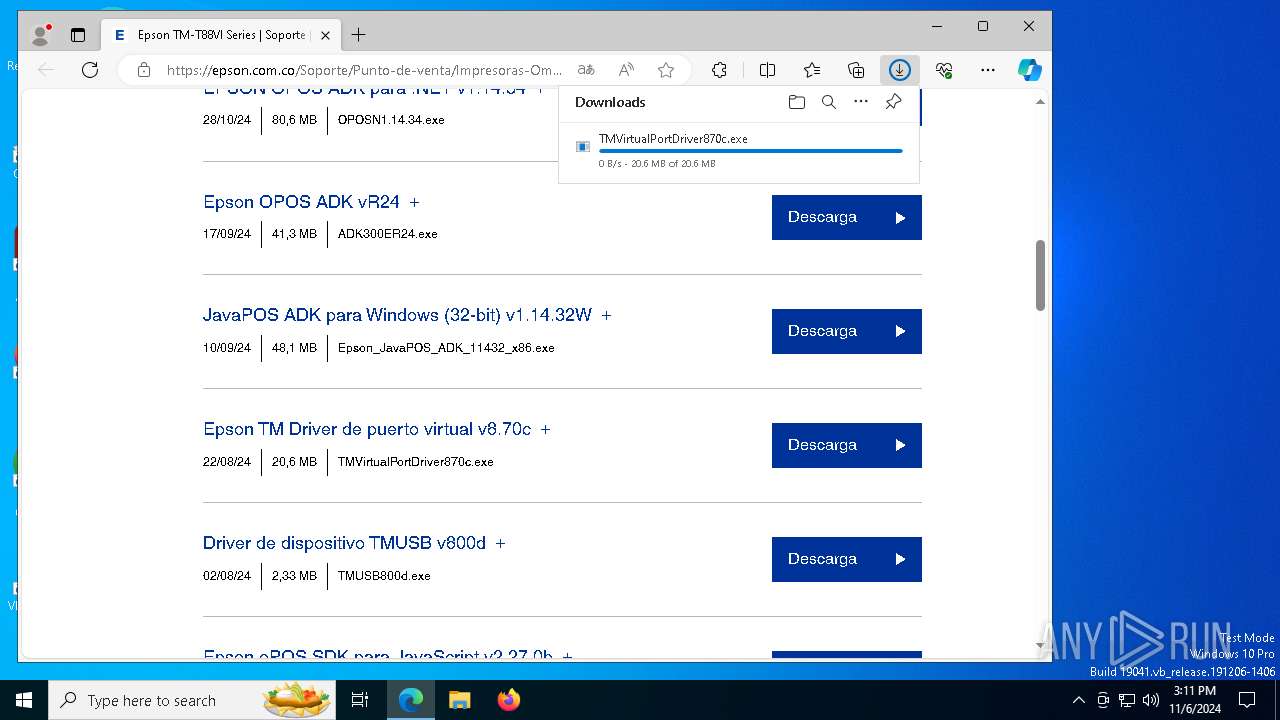Expand EPSON OPOS ADK para .NET details
1280x720 pixels.
[x=540, y=90]
